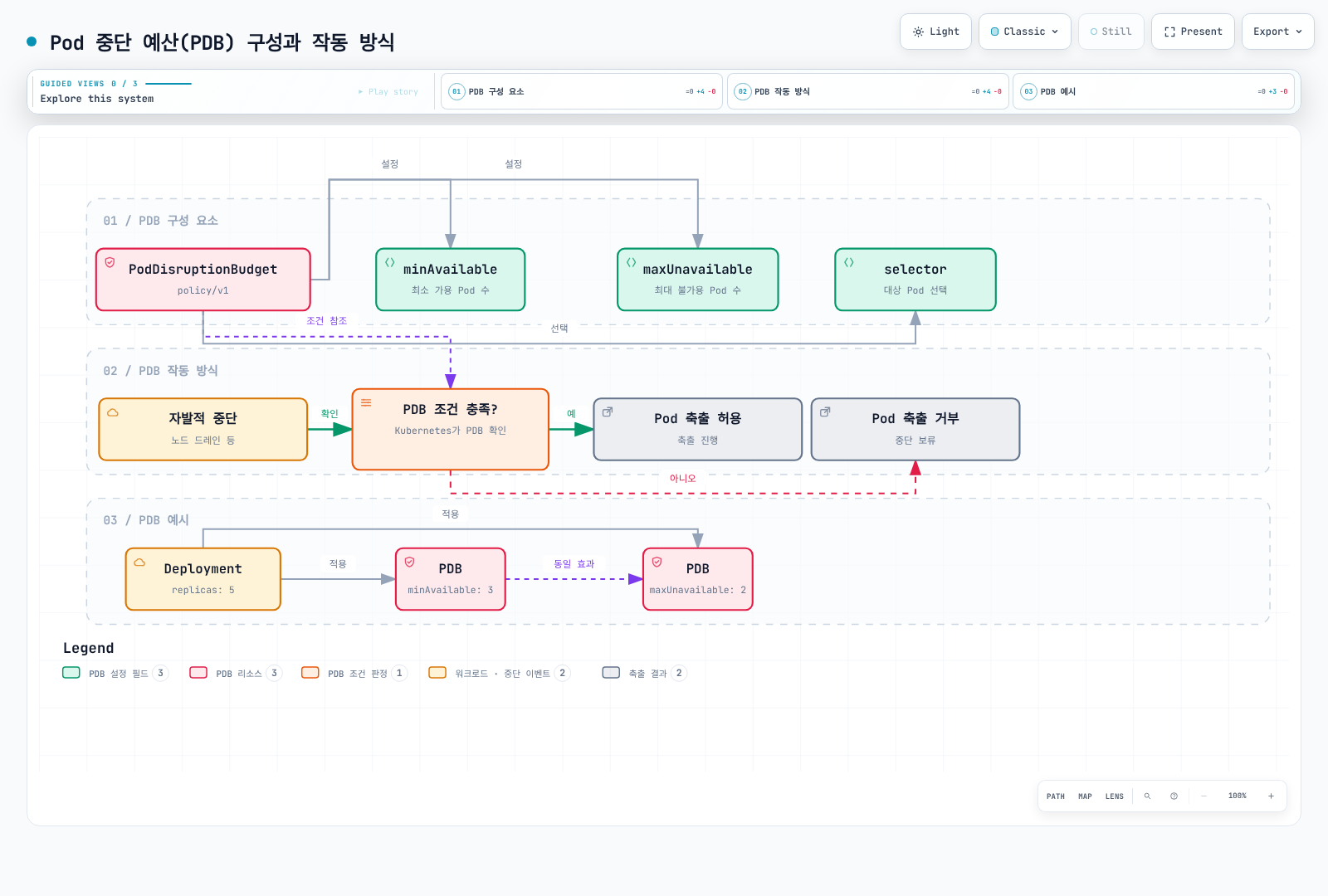The height and width of the screenshot is (896, 1328).
Task: Click the '예' edge label
Action: click(x=571, y=414)
